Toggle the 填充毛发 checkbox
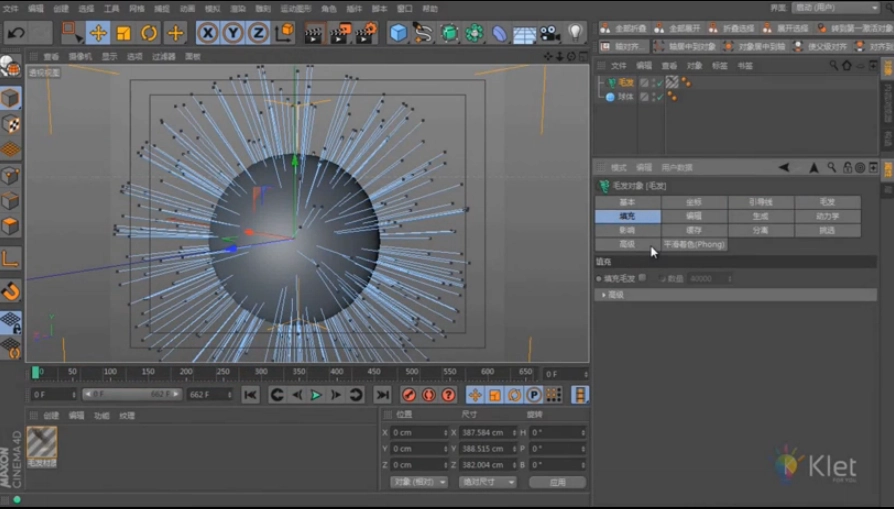This screenshot has width=894, height=509. 642,278
